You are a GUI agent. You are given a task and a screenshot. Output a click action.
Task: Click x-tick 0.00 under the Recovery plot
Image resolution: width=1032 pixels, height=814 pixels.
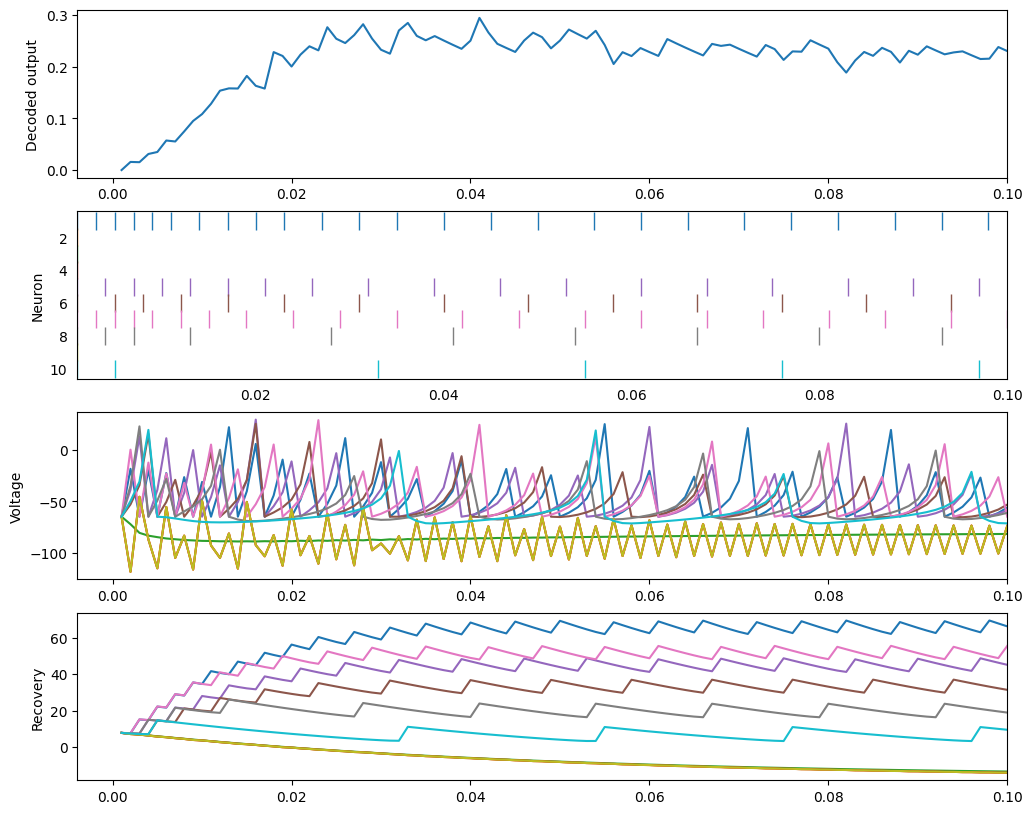tap(113, 798)
